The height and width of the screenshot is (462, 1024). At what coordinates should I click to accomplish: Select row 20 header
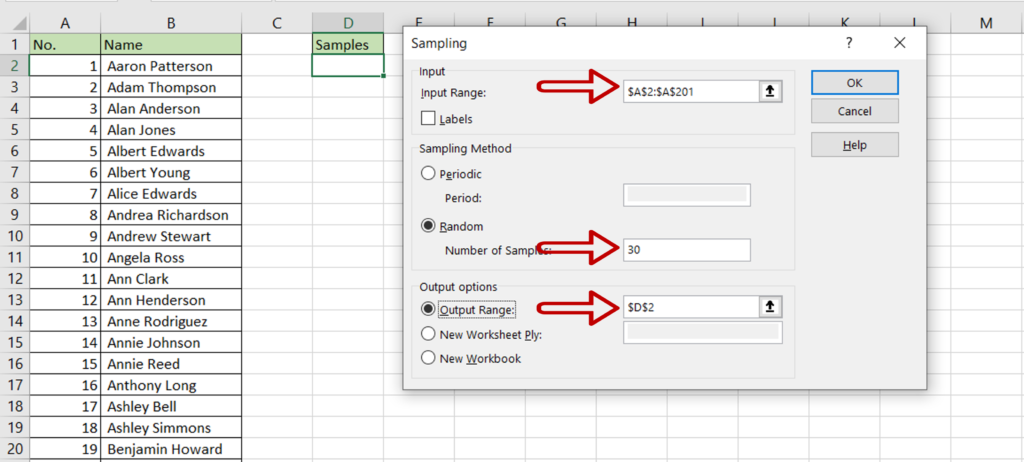coord(14,449)
